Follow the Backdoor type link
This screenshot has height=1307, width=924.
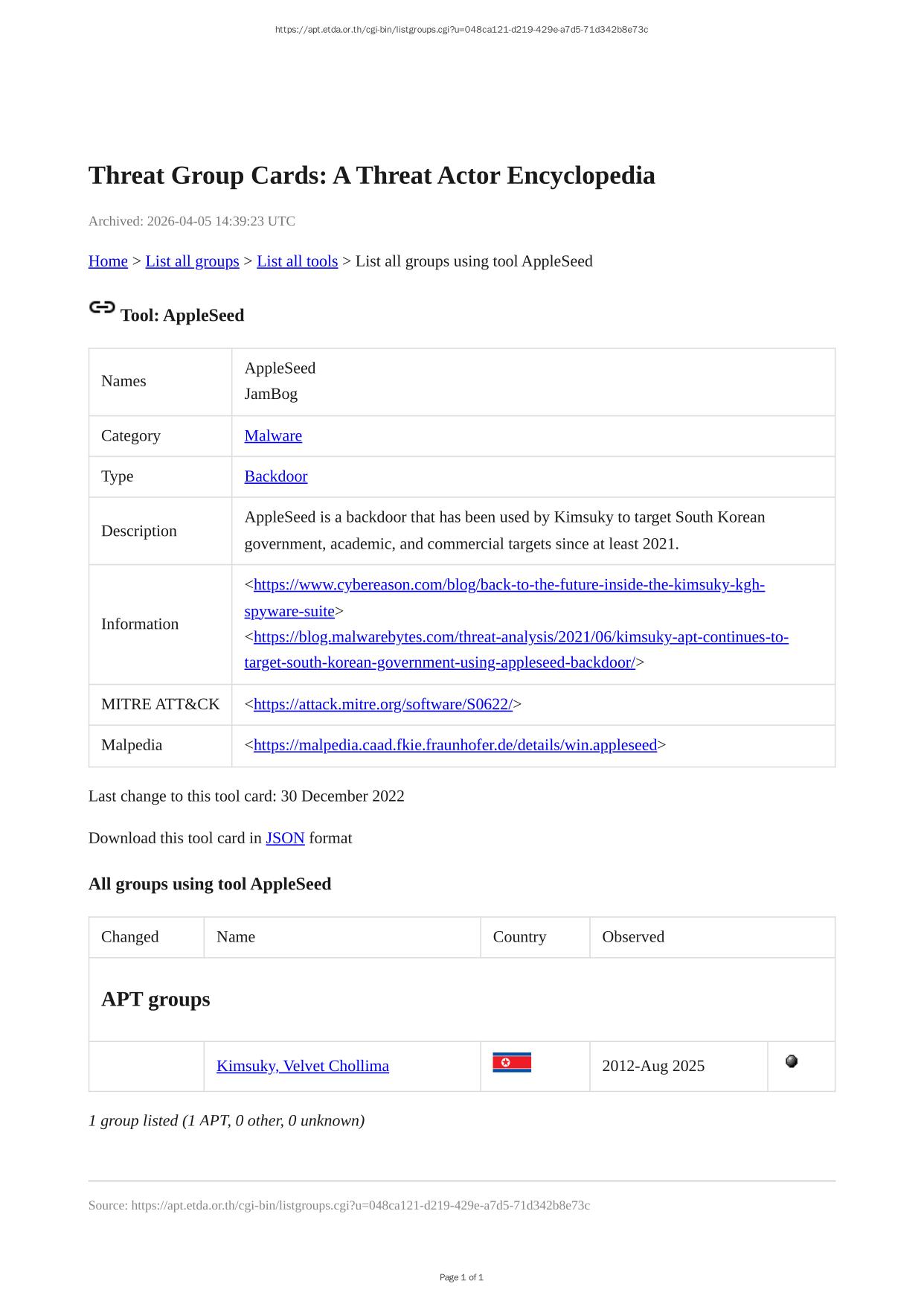275,476
